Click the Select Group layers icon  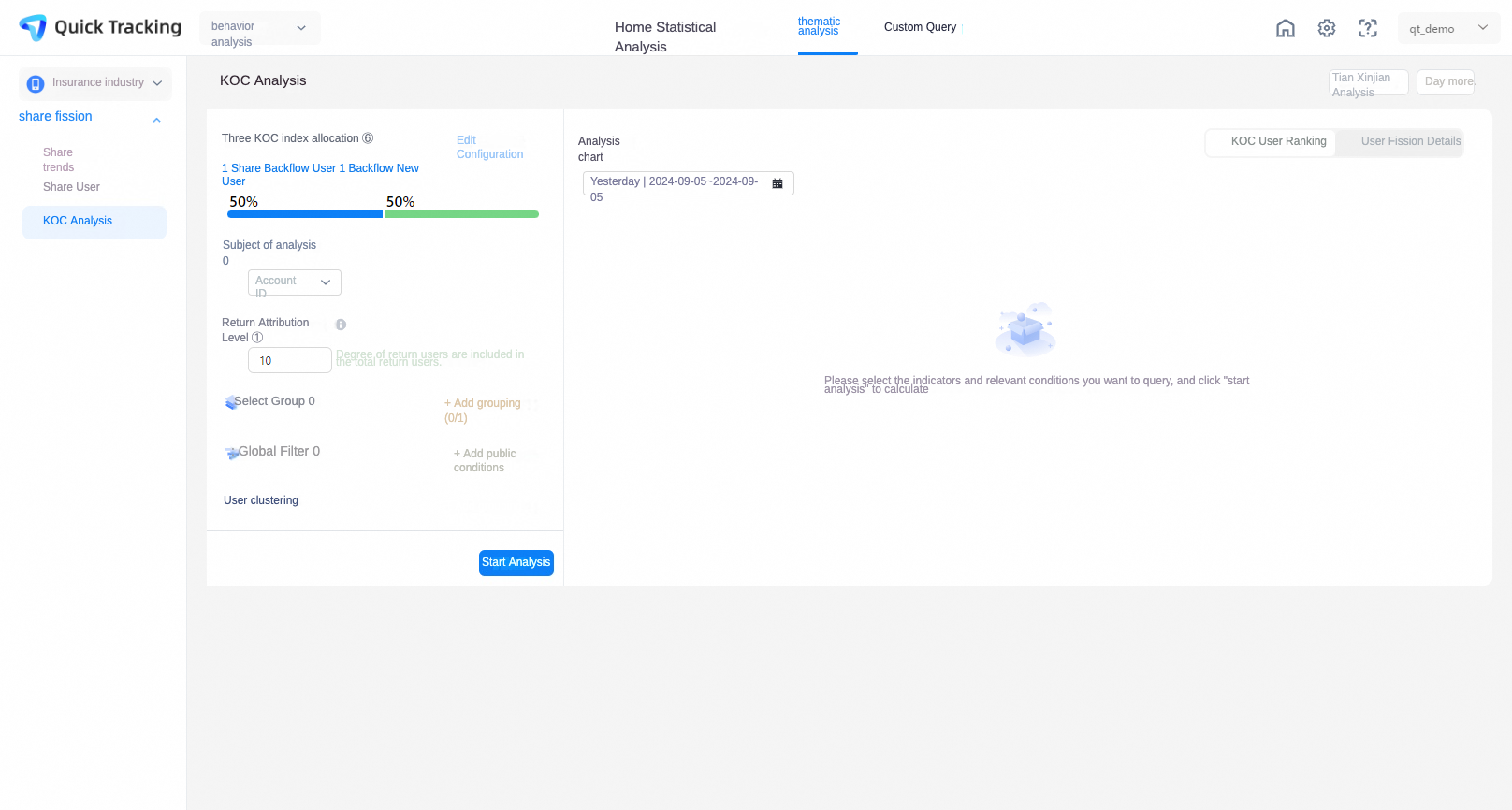(231, 402)
